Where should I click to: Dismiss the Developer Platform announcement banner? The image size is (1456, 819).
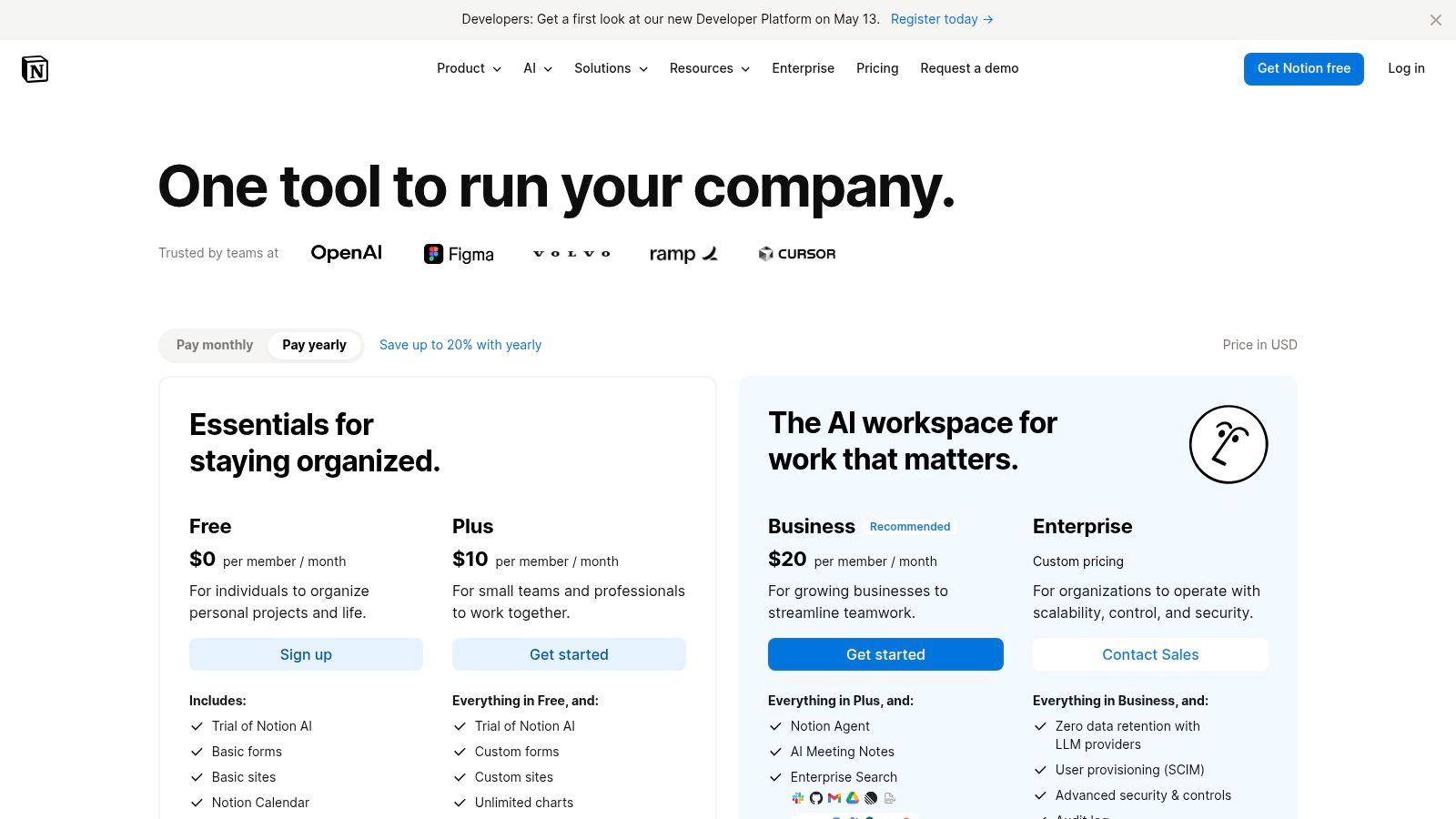[1436, 19]
